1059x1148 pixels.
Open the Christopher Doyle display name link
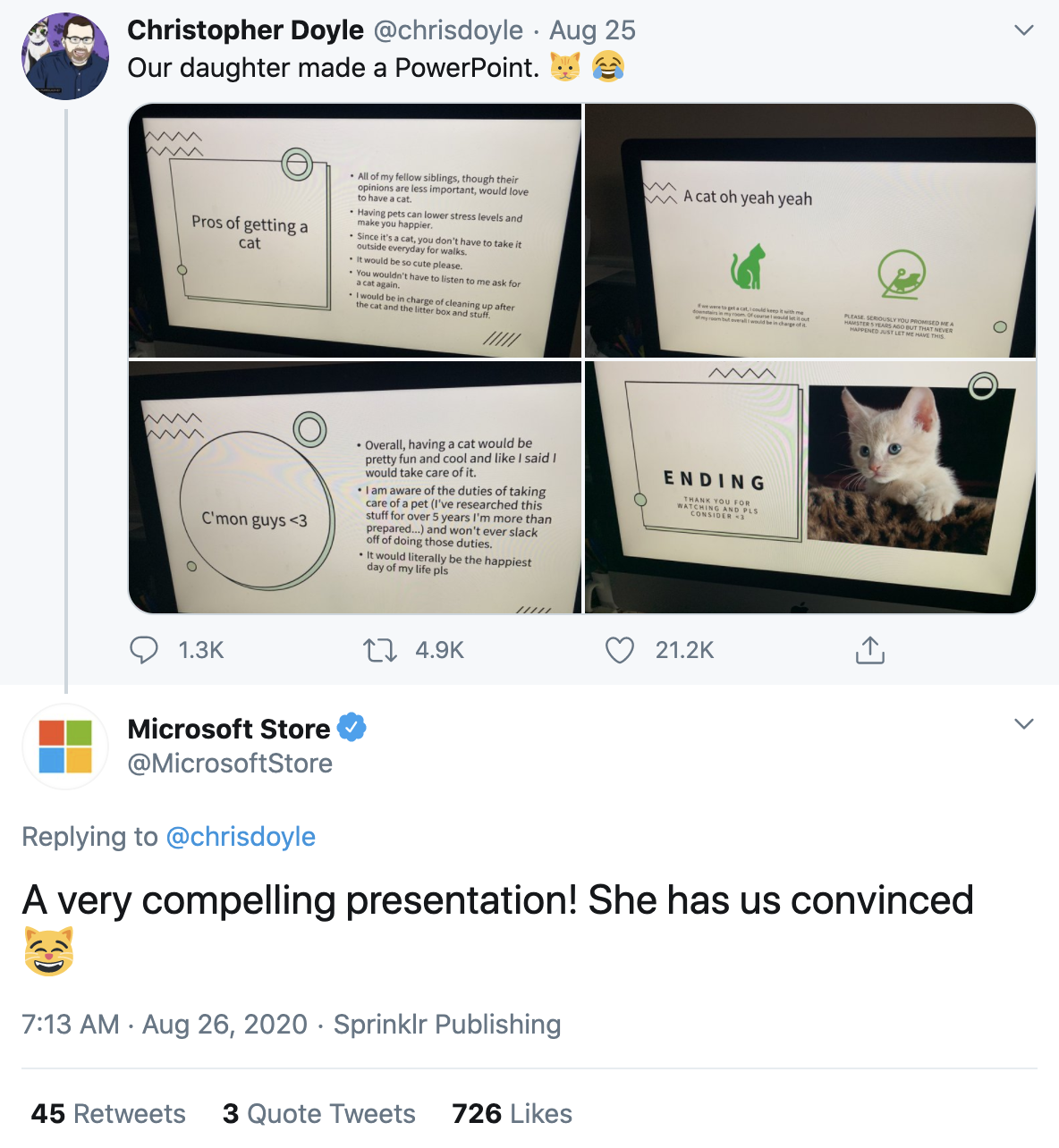(x=245, y=30)
